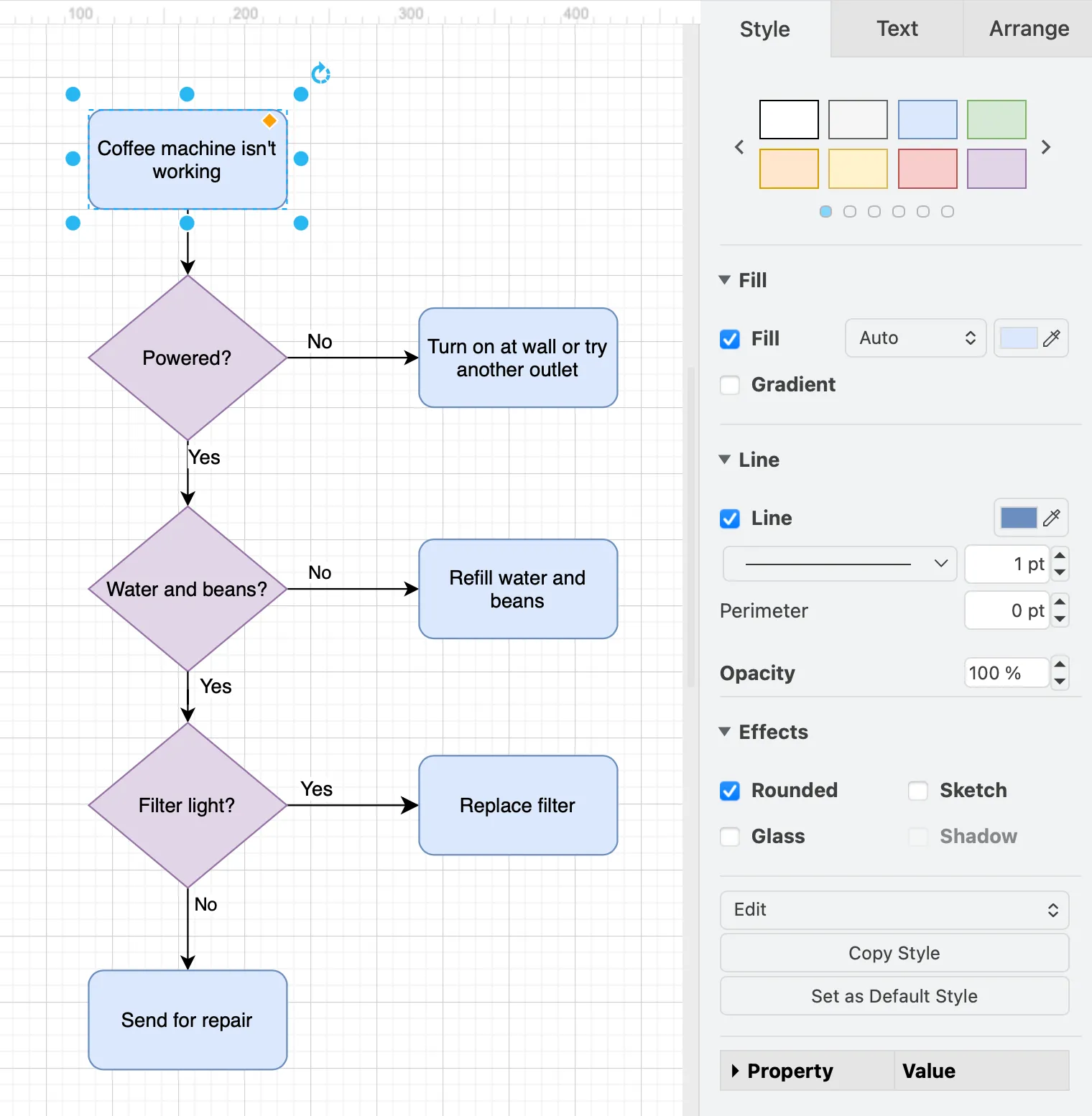Open the line color picker swatch
This screenshot has height=1116, width=1092.
click(1019, 518)
